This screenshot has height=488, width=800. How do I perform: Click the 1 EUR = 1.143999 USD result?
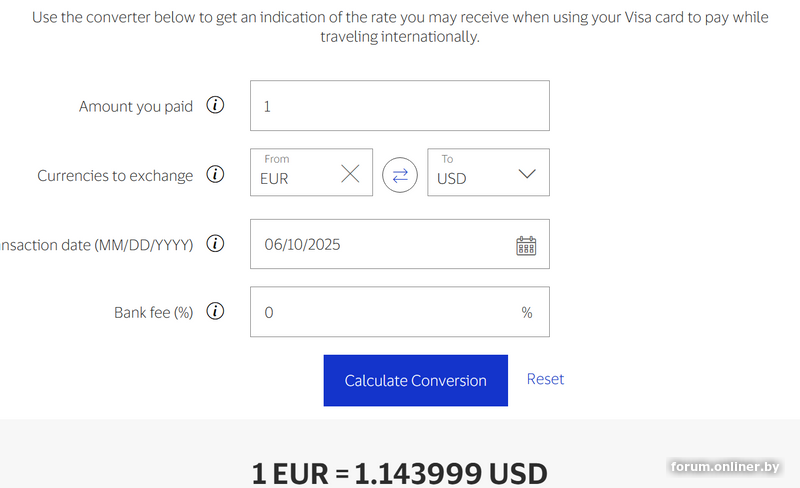[x=399, y=473]
